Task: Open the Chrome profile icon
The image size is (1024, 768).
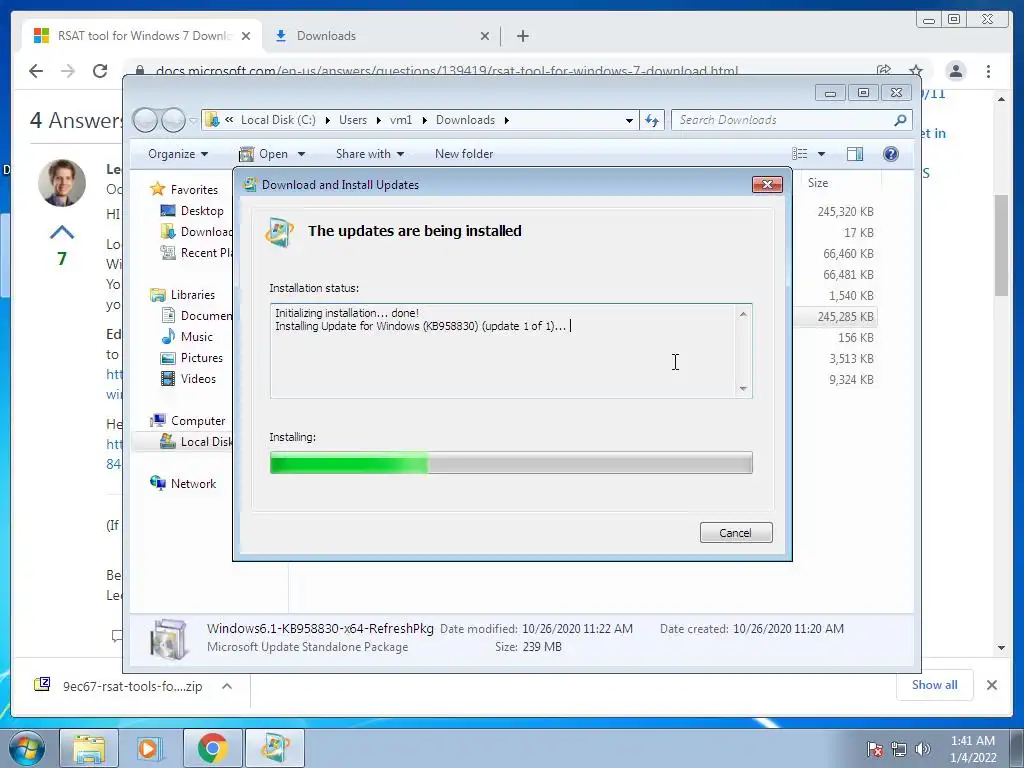Action: 955,71
